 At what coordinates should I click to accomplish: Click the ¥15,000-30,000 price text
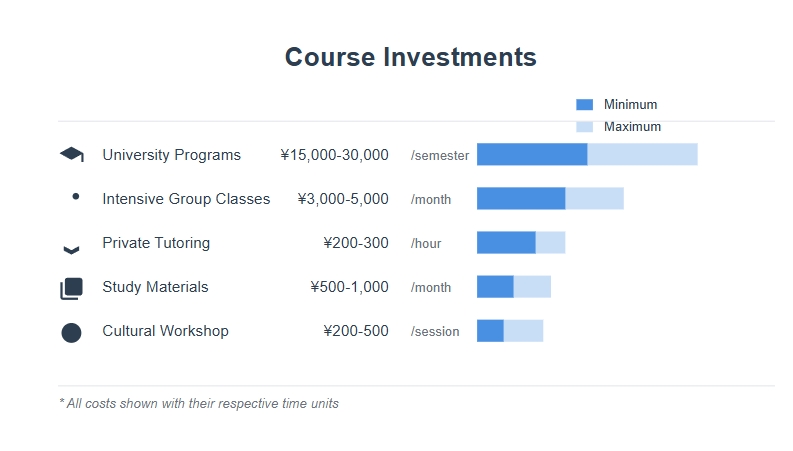(x=334, y=155)
